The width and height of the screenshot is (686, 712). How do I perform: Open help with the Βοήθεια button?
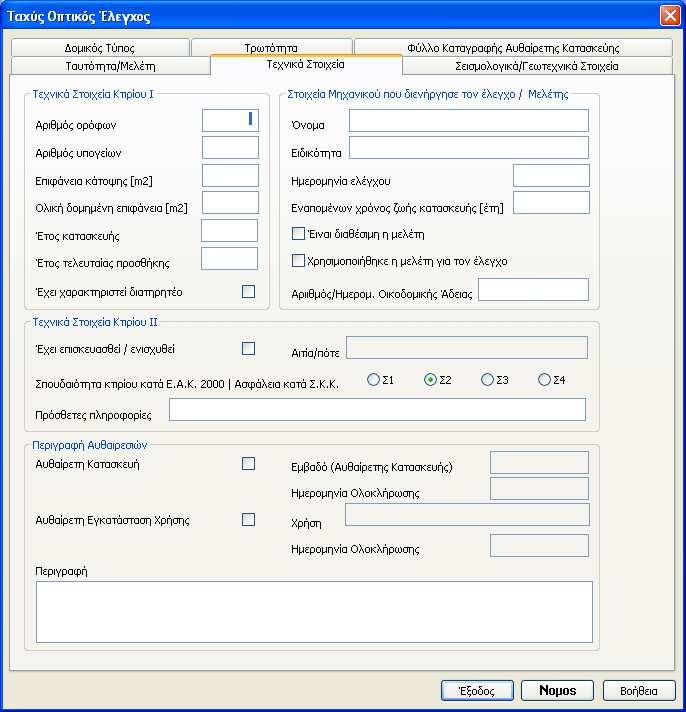(x=639, y=691)
